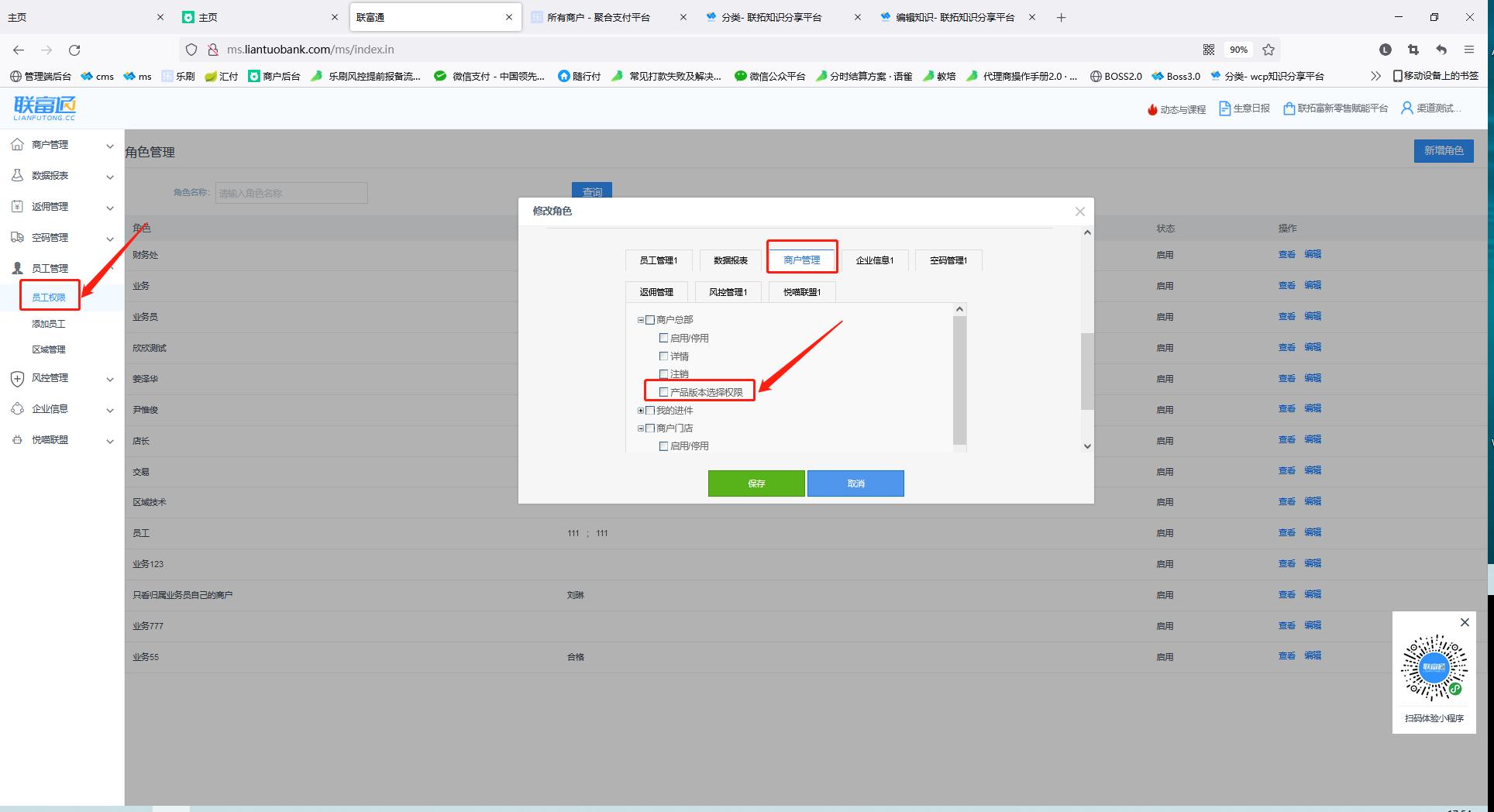Click the 返佣管理 icon in sidebar
Viewport: 1494px width, 812px height.
17,206
